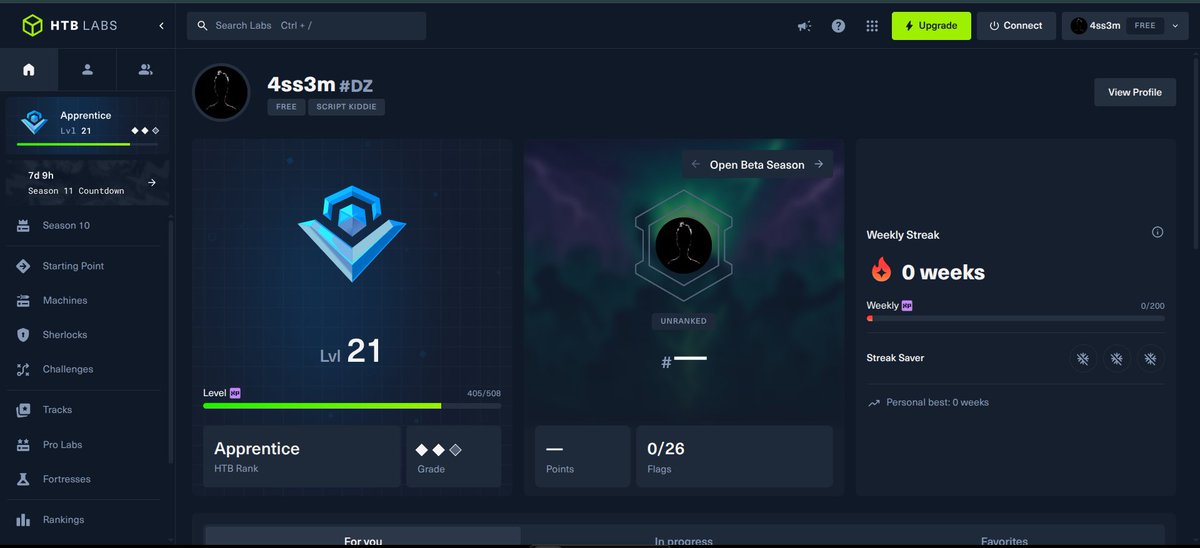Click the first Streak Saver snowflake
The image size is (1200, 548).
[1082, 358]
